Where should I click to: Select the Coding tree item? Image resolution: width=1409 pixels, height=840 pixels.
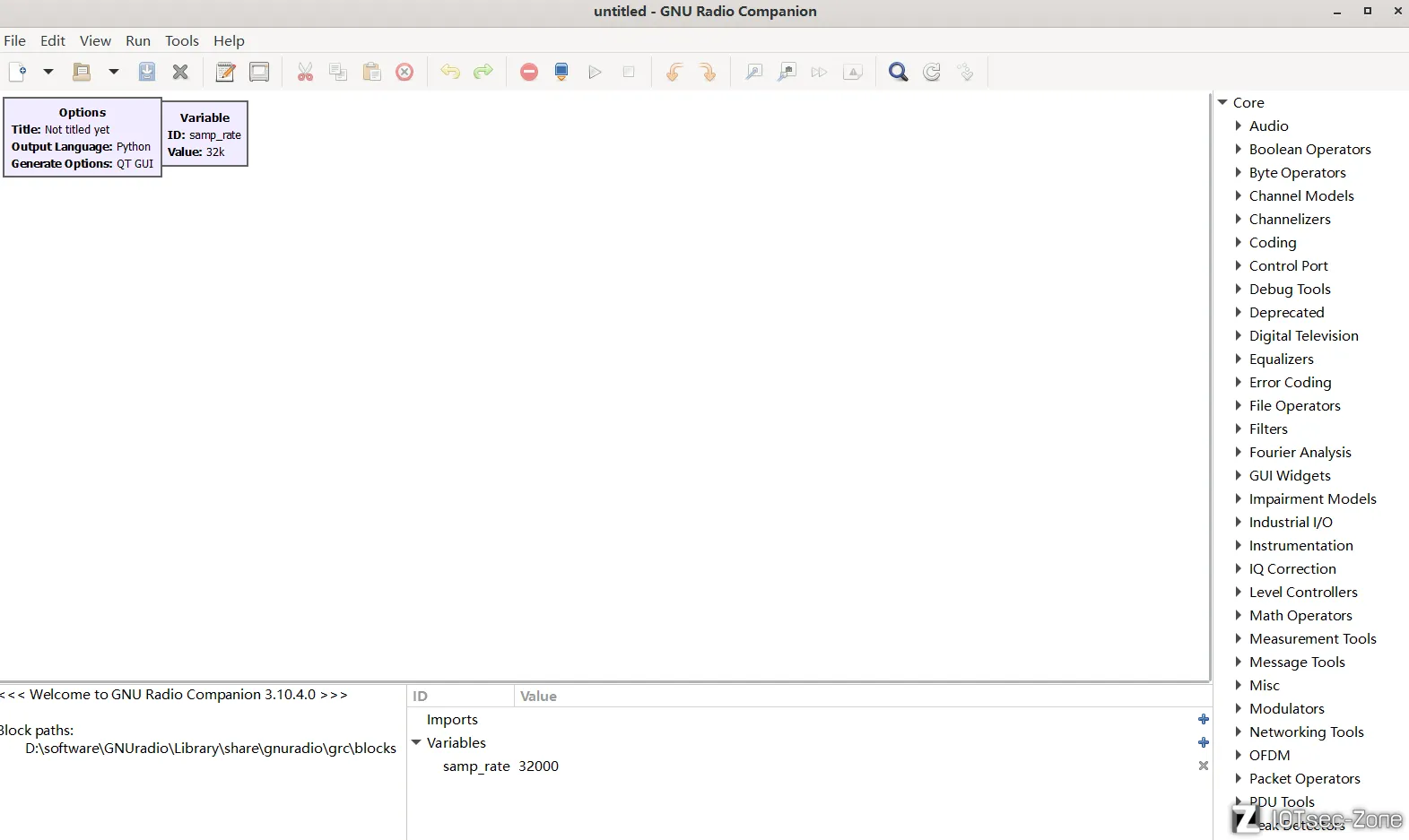[1273, 242]
